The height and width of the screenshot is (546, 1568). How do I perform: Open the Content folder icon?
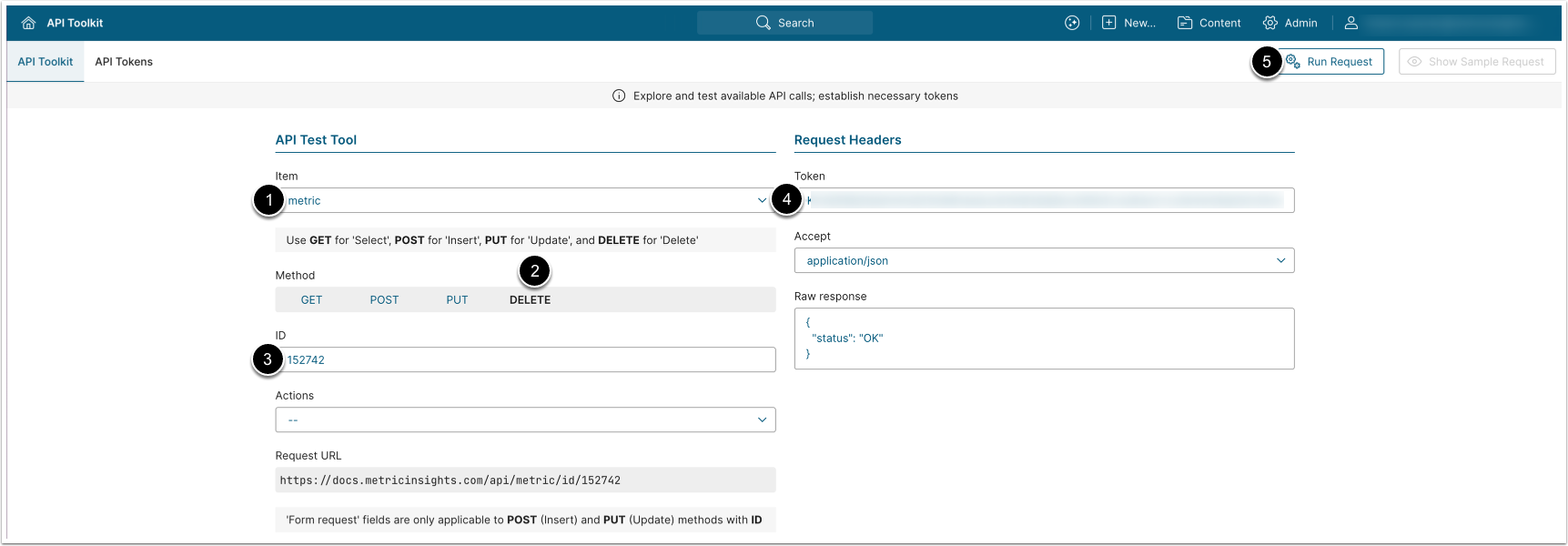tap(1185, 23)
